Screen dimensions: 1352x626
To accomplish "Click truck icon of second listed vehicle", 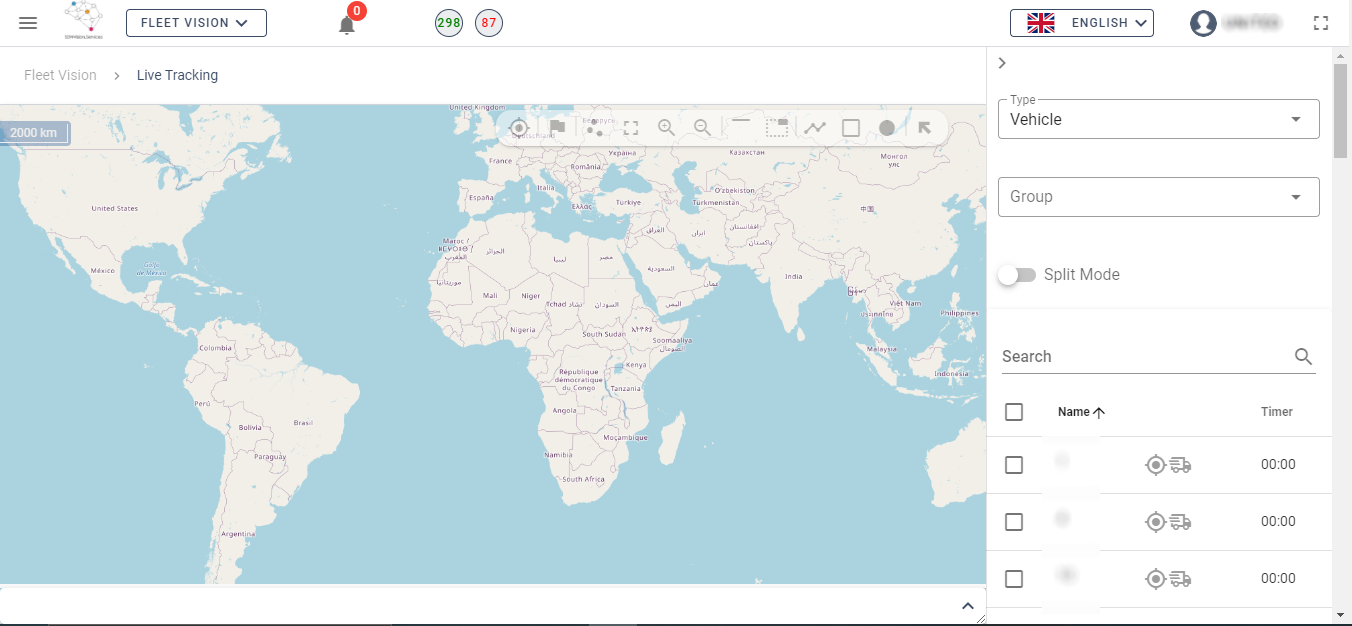I will 1180,522.
